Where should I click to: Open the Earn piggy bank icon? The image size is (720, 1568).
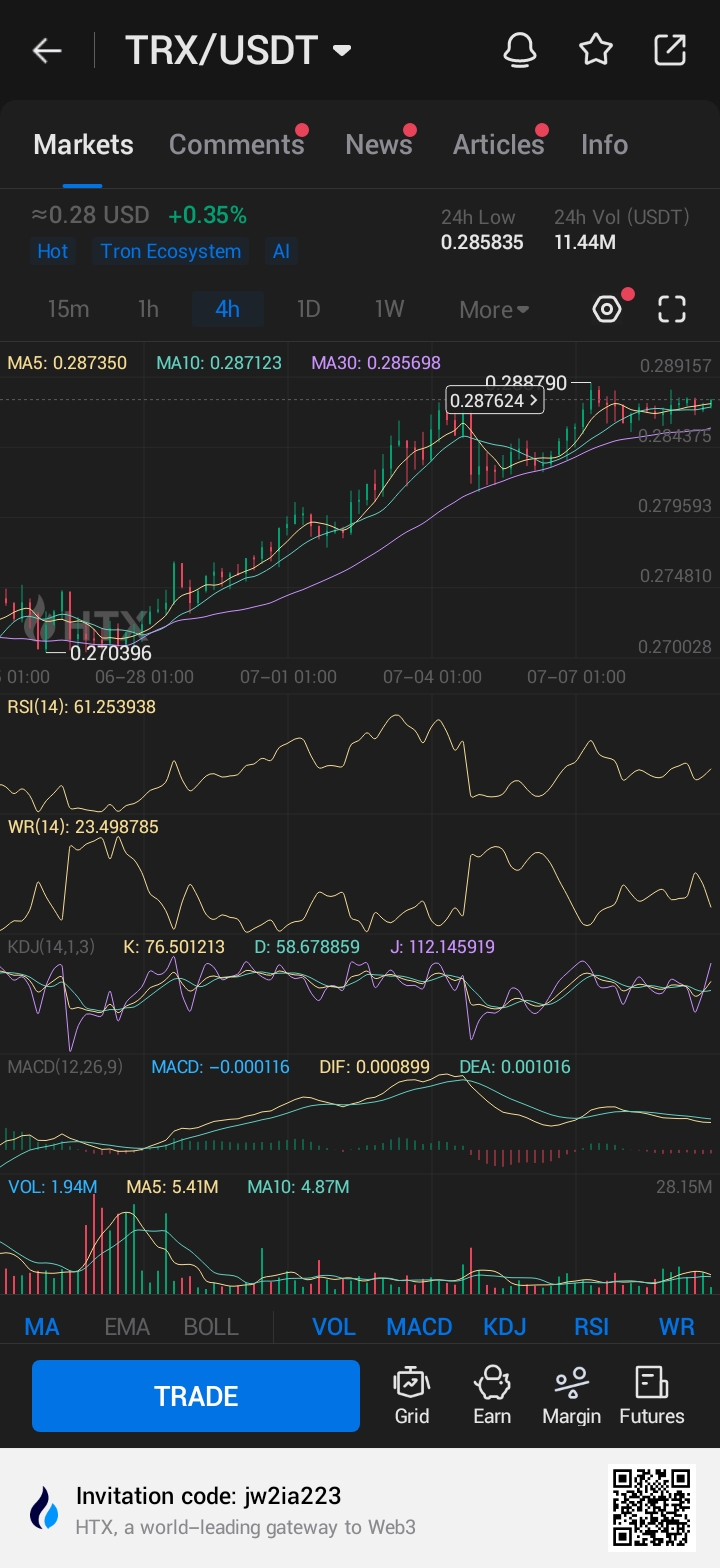492,1395
